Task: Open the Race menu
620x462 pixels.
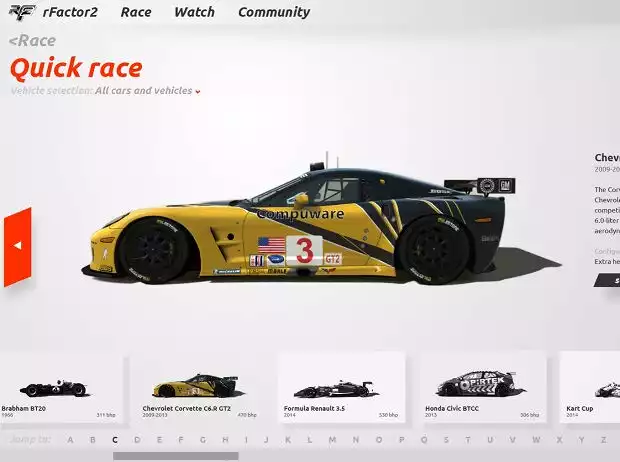Action: click(136, 12)
